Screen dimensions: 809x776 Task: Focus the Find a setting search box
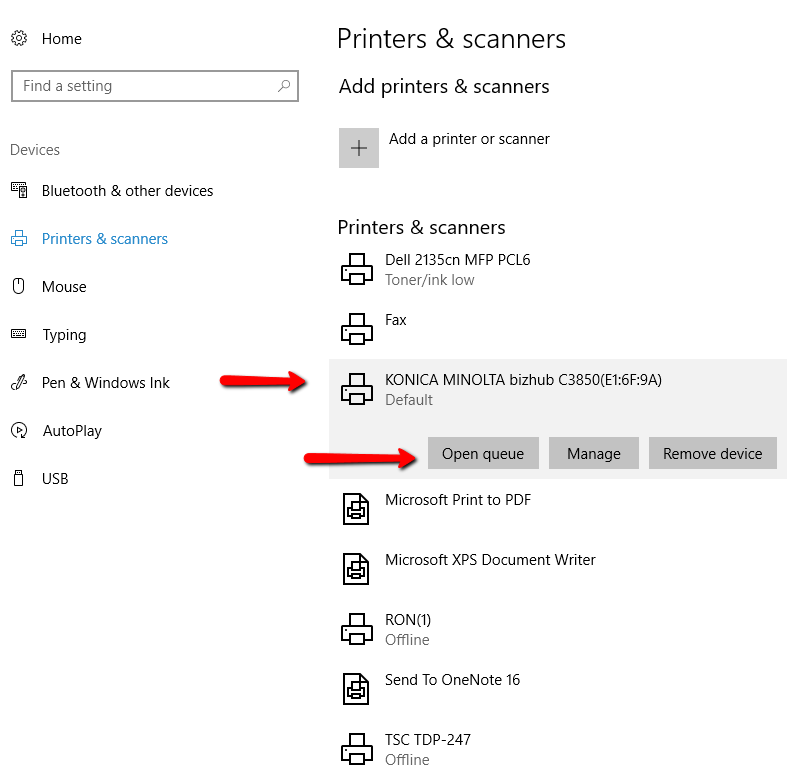[155, 86]
